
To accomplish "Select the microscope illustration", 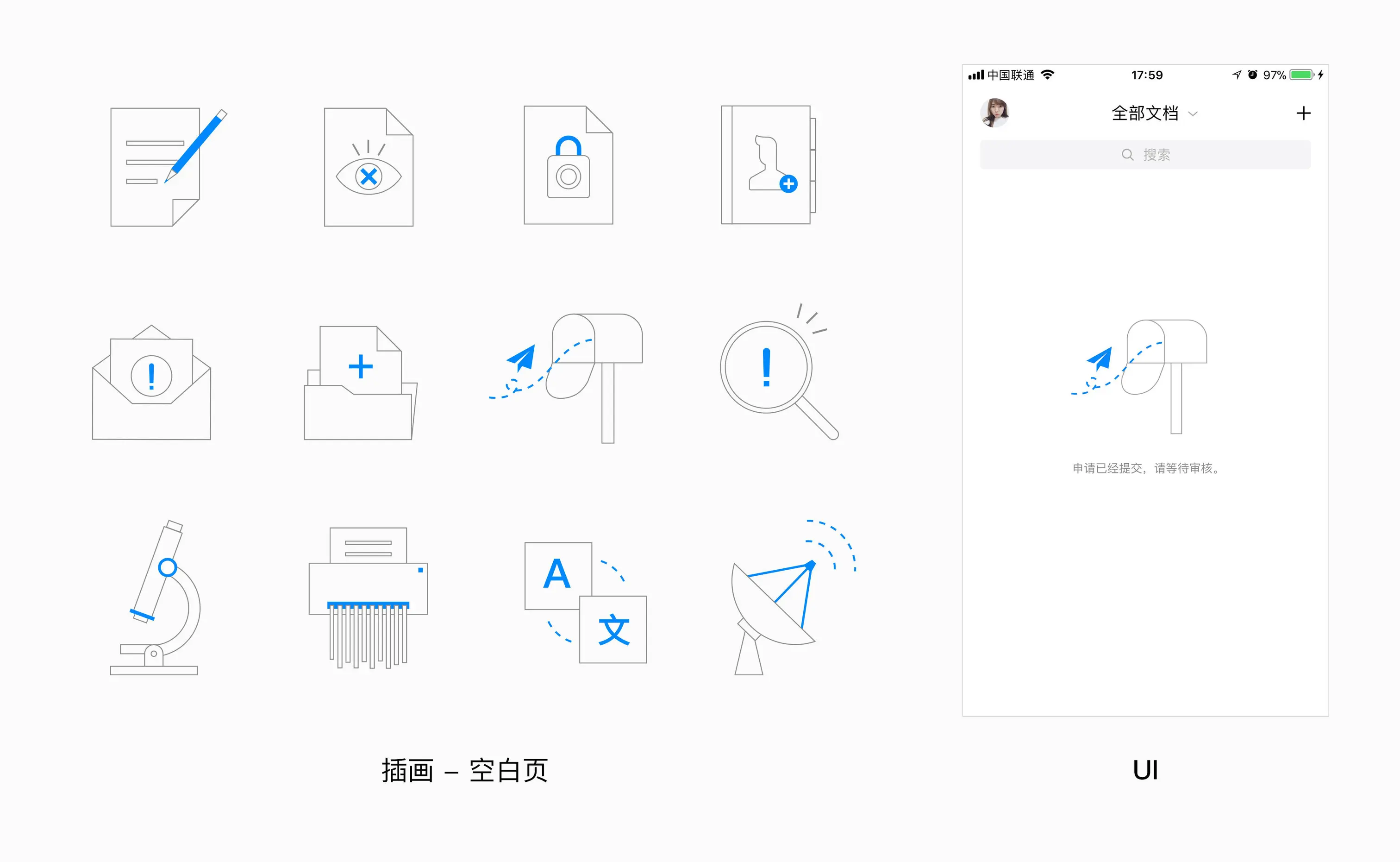I will click(x=156, y=598).
